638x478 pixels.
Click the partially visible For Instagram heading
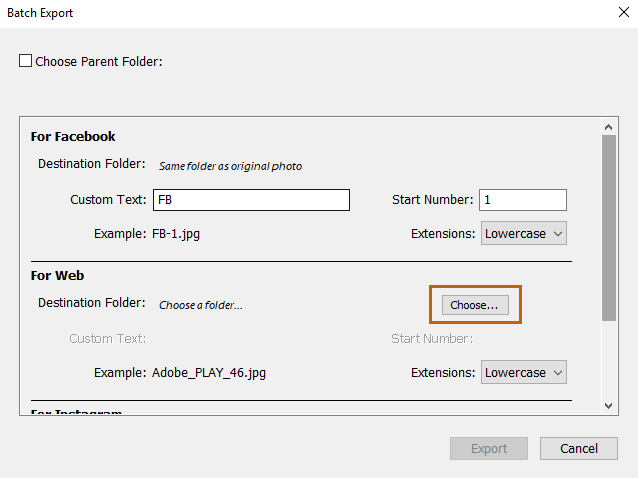tap(76, 412)
